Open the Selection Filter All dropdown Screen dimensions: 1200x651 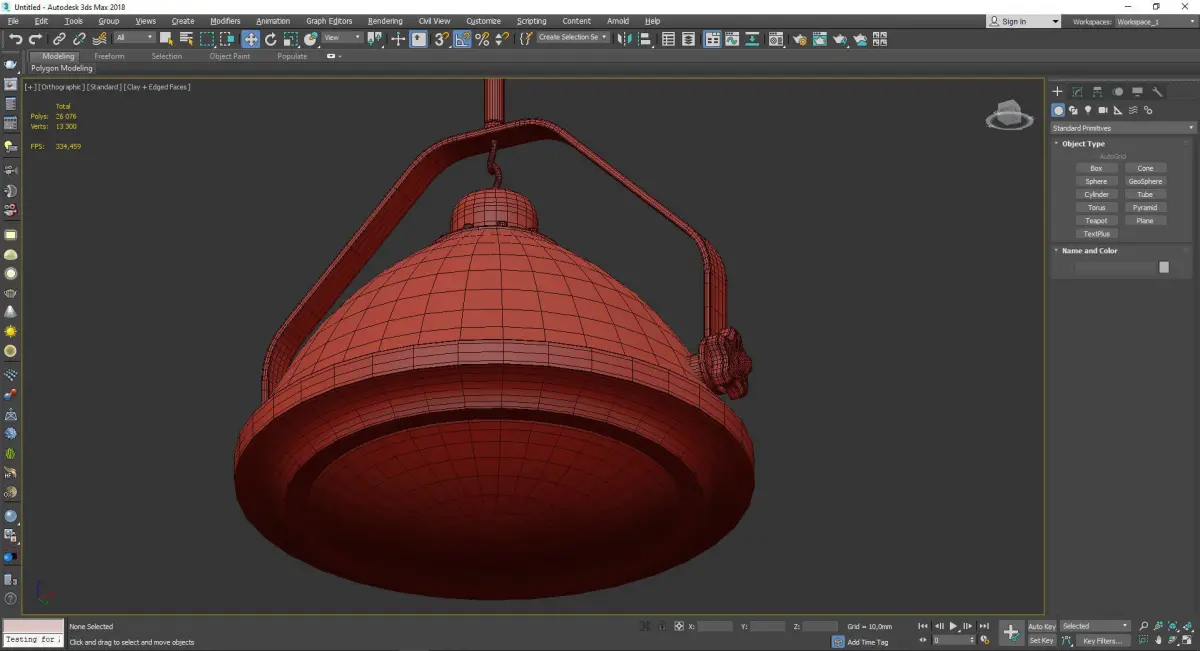pos(135,38)
